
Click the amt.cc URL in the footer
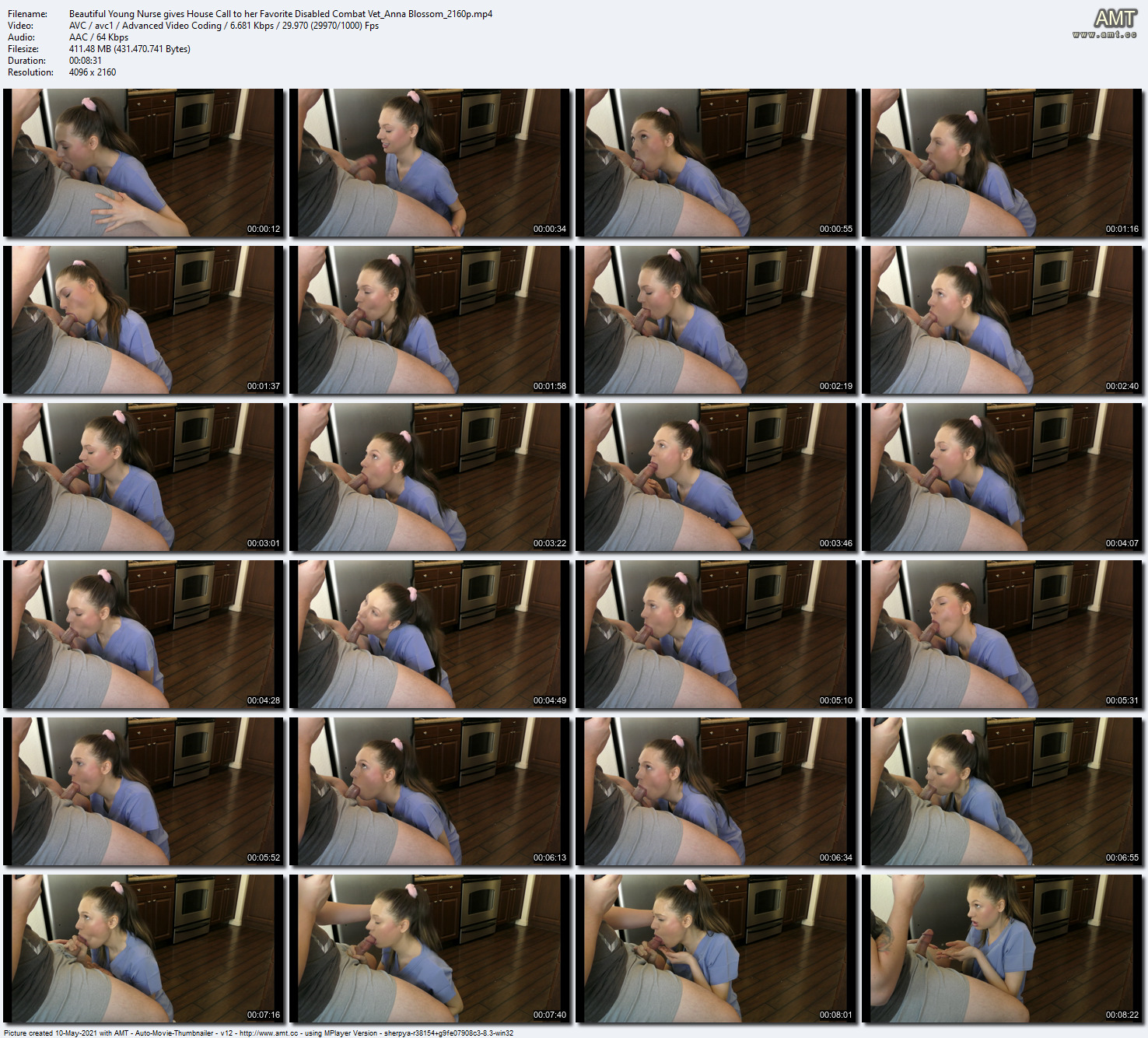click(268, 1033)
